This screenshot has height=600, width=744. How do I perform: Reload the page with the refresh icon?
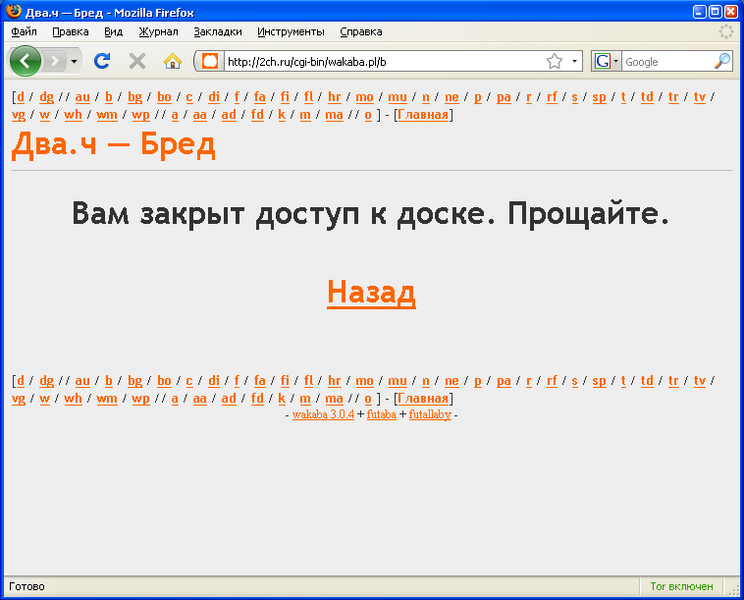102,61
